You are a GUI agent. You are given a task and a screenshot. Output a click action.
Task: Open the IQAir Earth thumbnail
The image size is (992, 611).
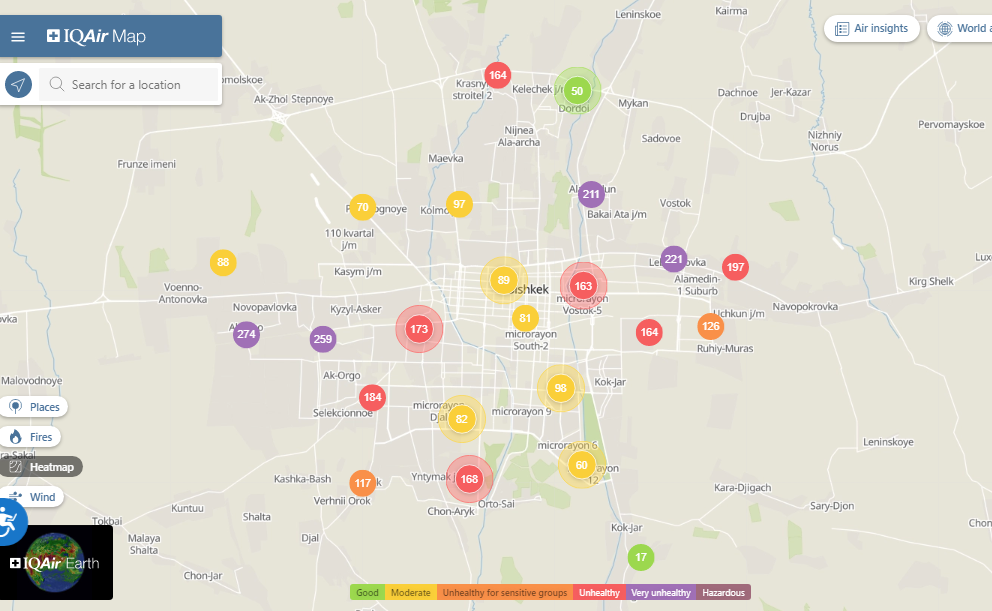(x=57, y=563)
